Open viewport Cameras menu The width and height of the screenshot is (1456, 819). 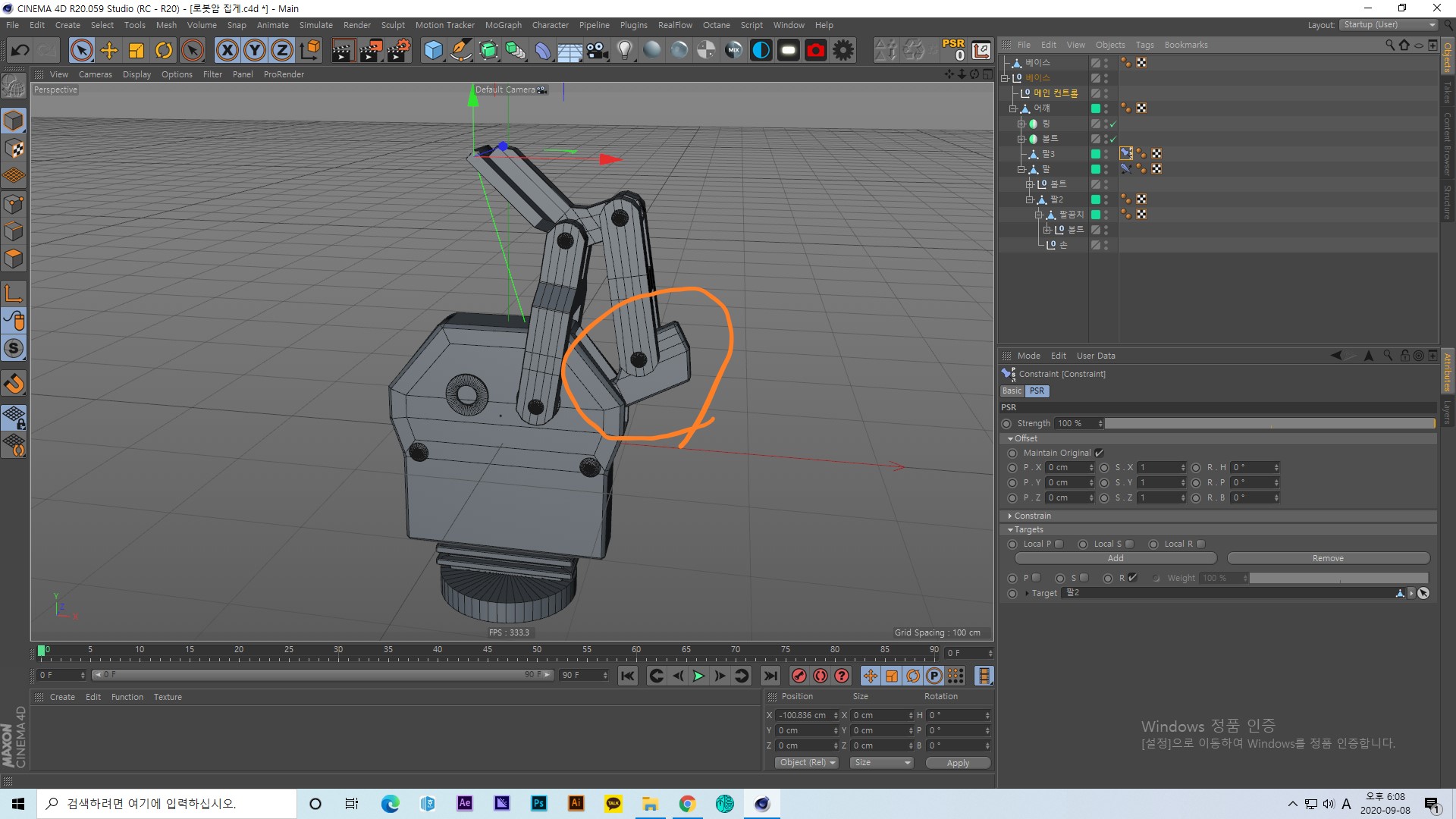[95, 74]
